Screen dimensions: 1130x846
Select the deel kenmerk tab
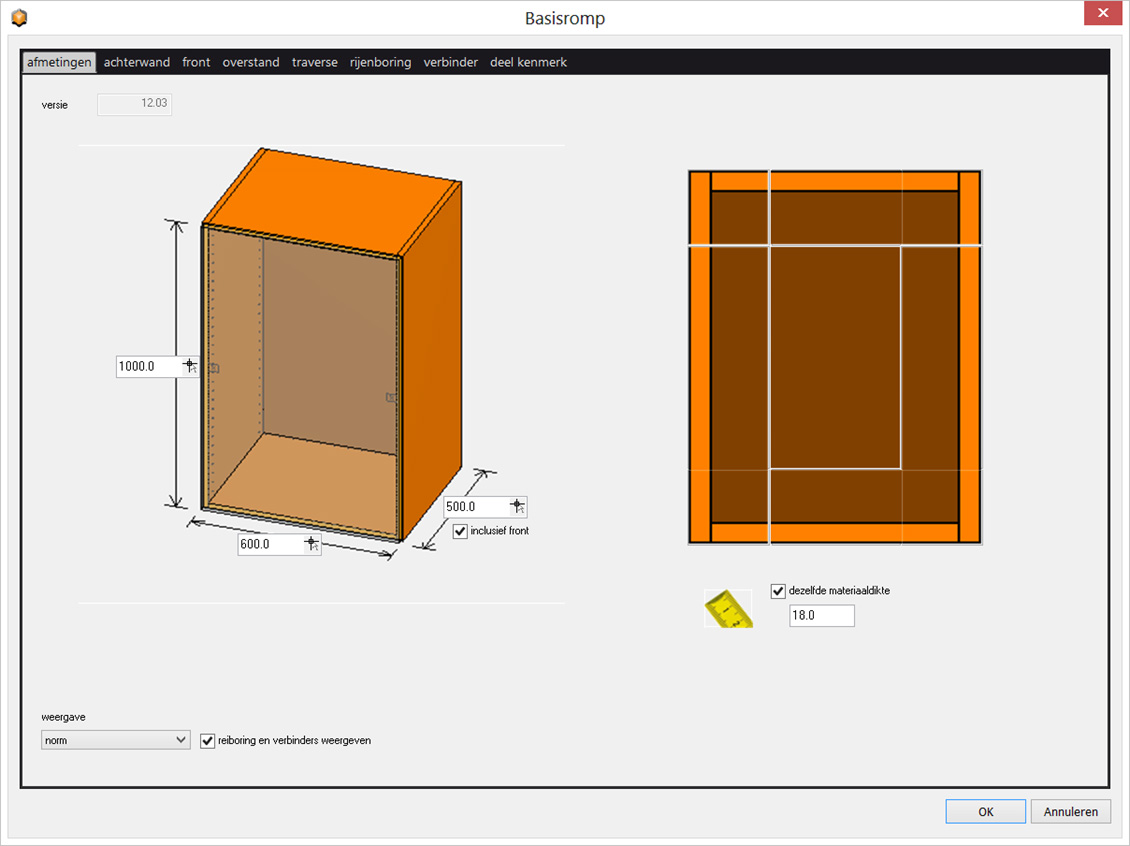(528, 61)
